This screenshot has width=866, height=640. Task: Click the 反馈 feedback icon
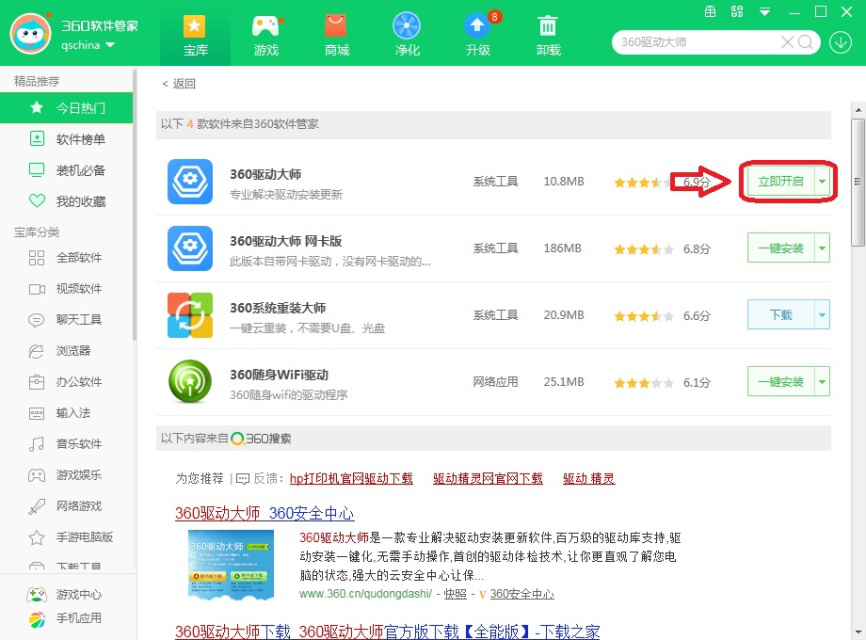(242, 479)
